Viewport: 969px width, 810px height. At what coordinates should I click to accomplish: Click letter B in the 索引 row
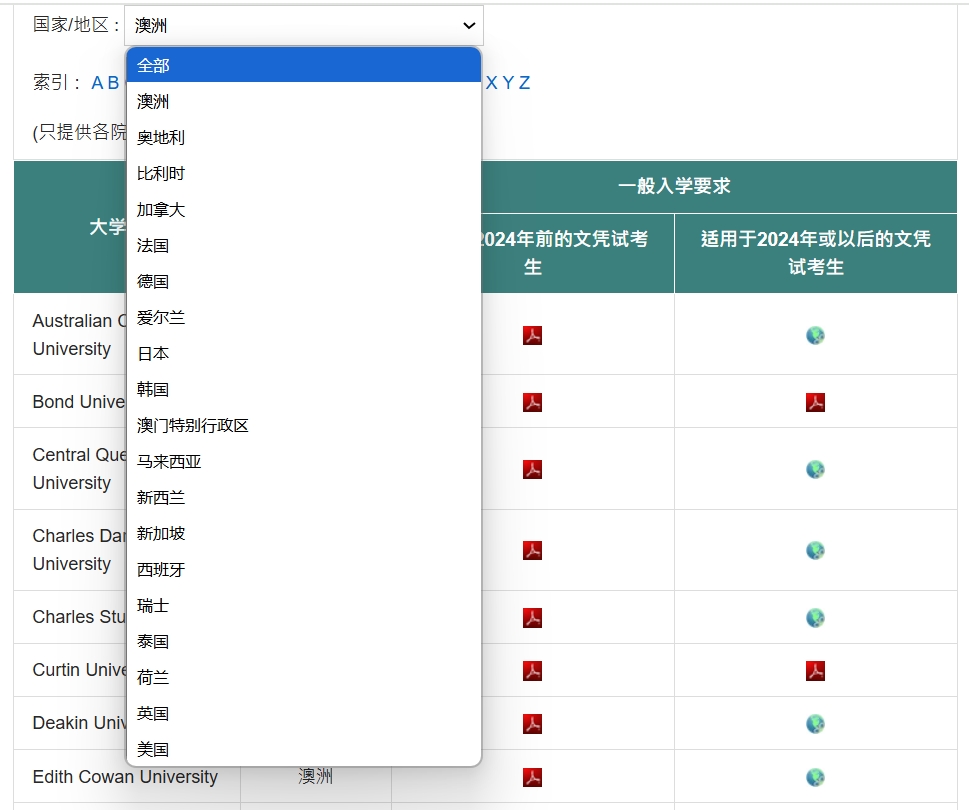click(116, 83)
